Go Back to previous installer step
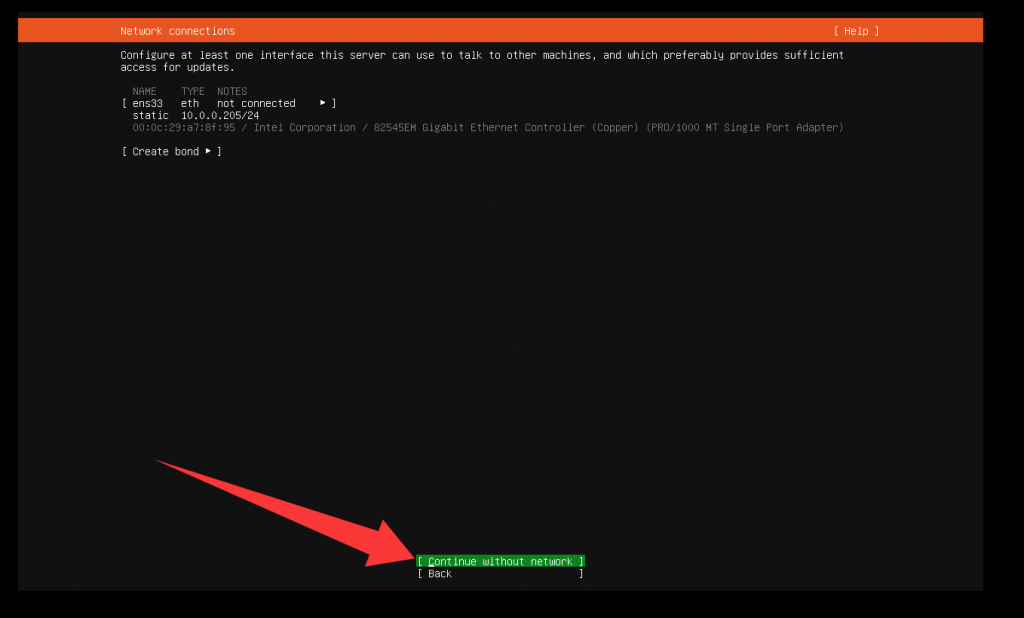The image size is (1024, 618). [440, 574]
